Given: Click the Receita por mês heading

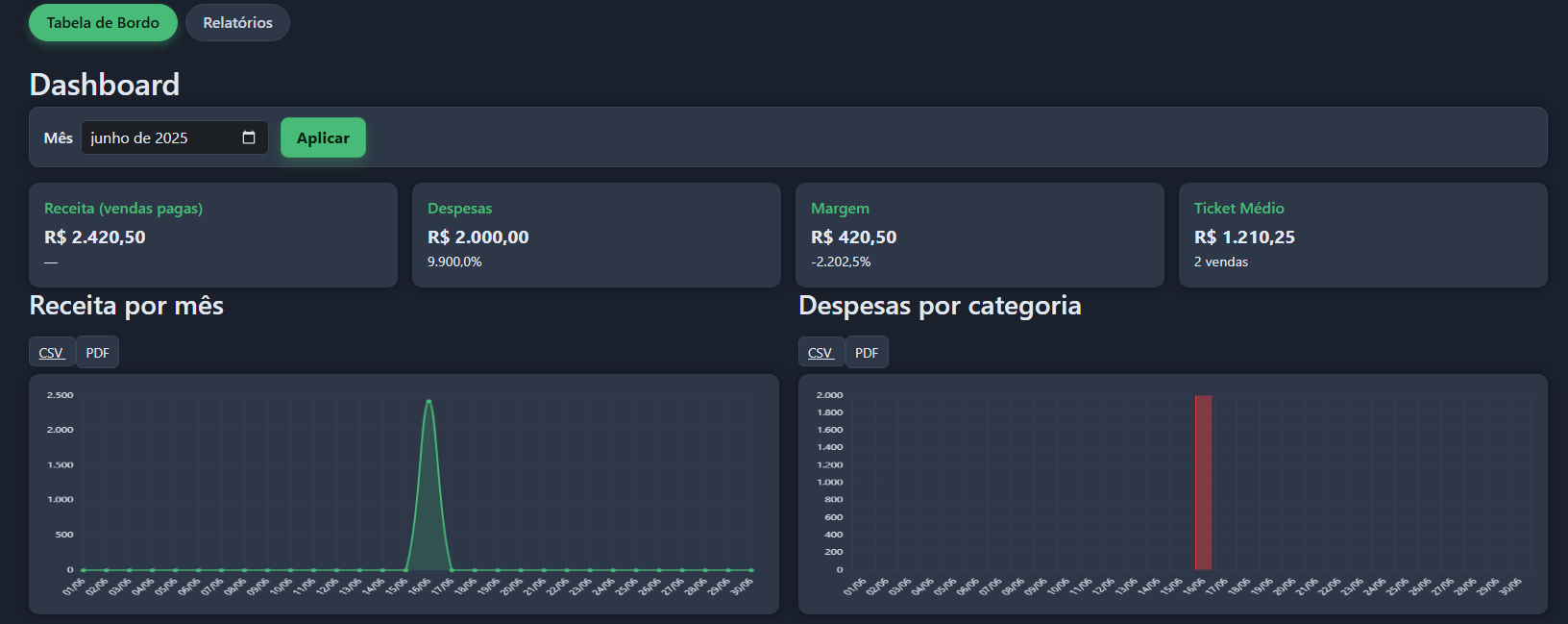Looking at the screenshot, I should click(x=127, y=306).
